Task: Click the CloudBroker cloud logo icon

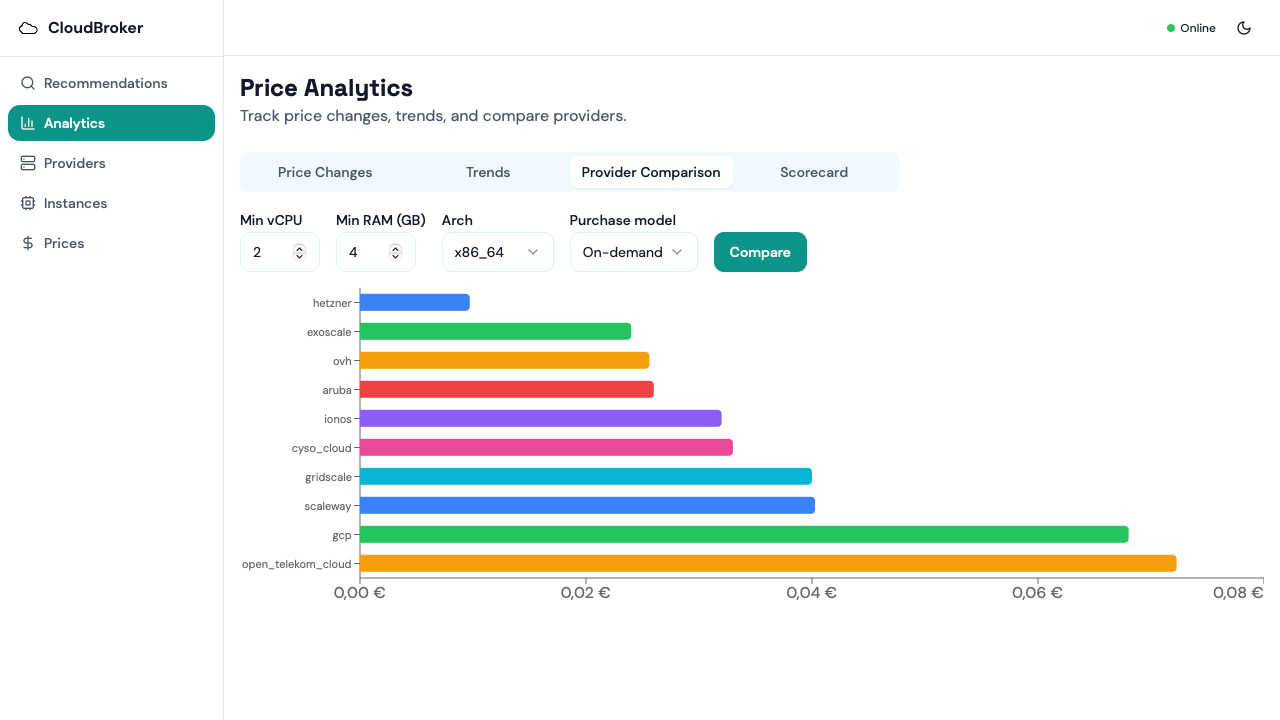Action: pos(28,28)
